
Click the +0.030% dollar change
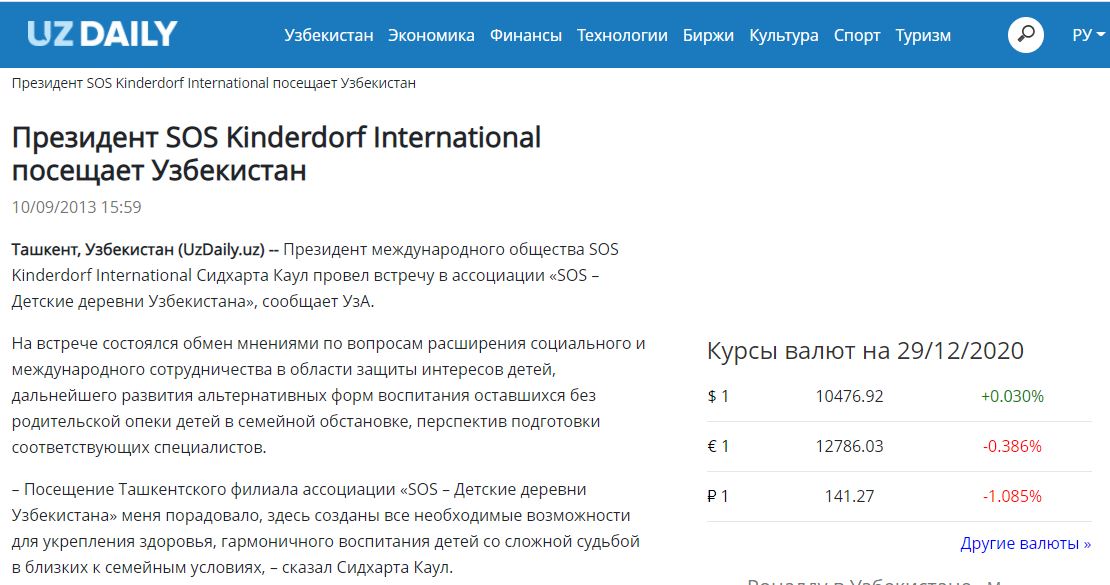click(x=1012, y=396)
